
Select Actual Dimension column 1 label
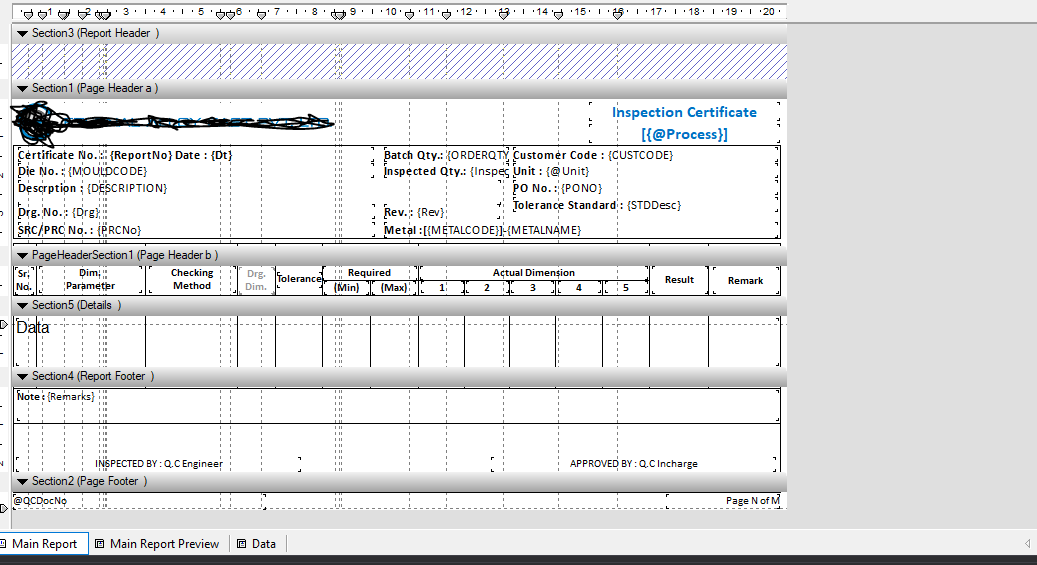[442, 288]
